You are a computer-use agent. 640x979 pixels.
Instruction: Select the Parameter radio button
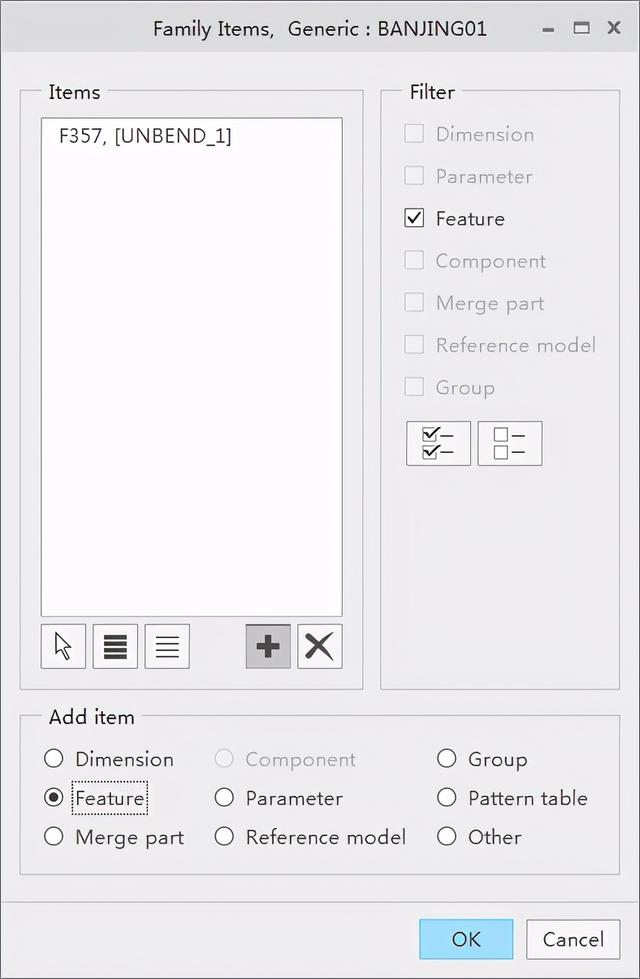coord(224,797)
